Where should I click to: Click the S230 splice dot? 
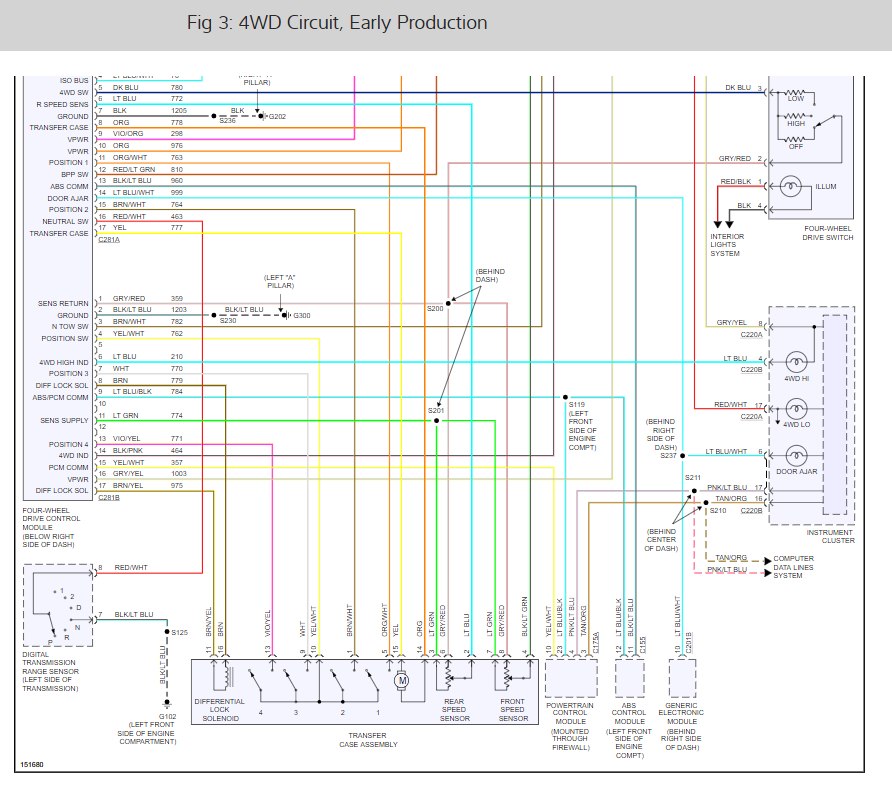point(214,315)
